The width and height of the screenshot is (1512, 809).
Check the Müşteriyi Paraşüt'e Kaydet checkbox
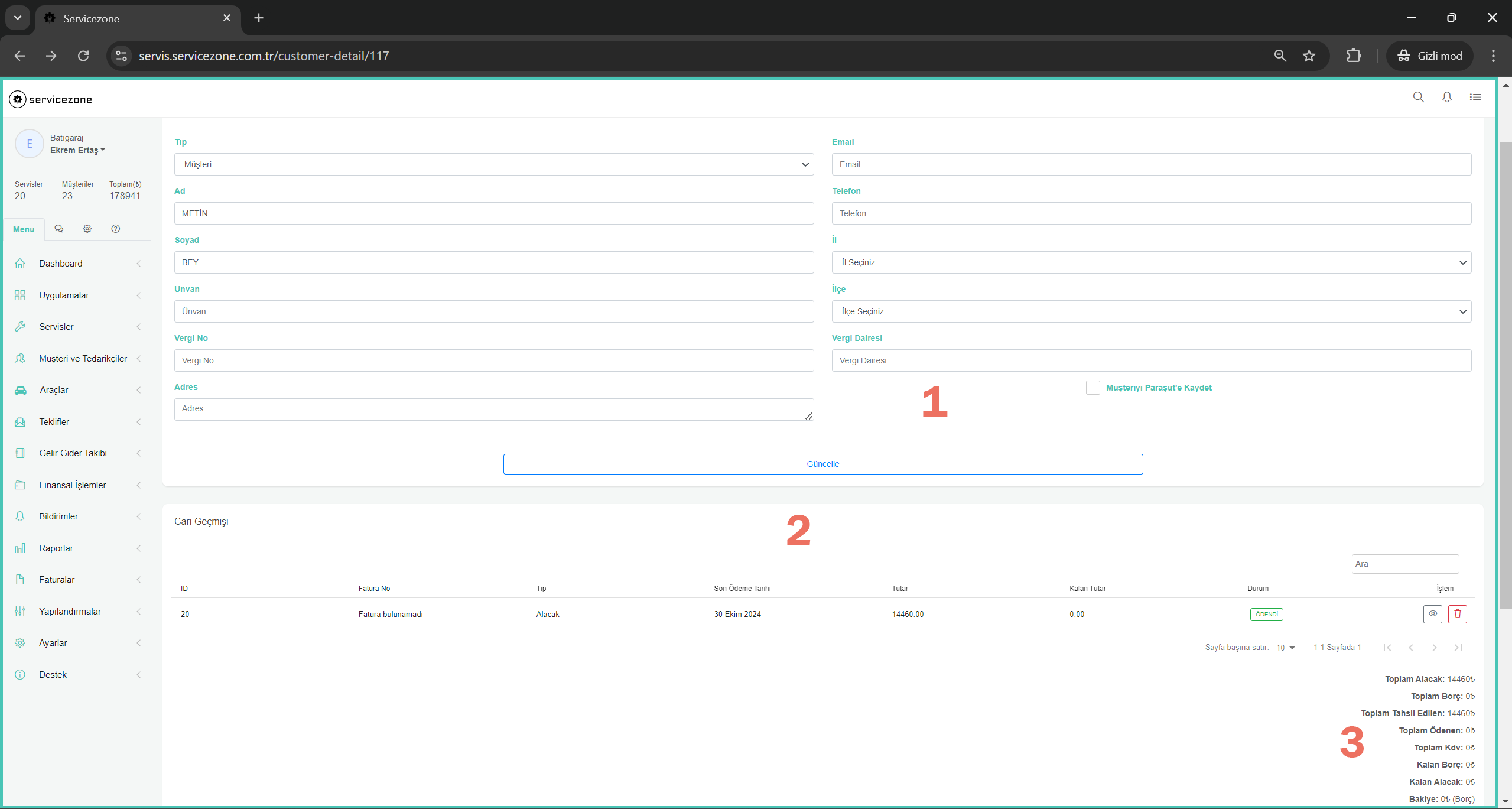1092,388
